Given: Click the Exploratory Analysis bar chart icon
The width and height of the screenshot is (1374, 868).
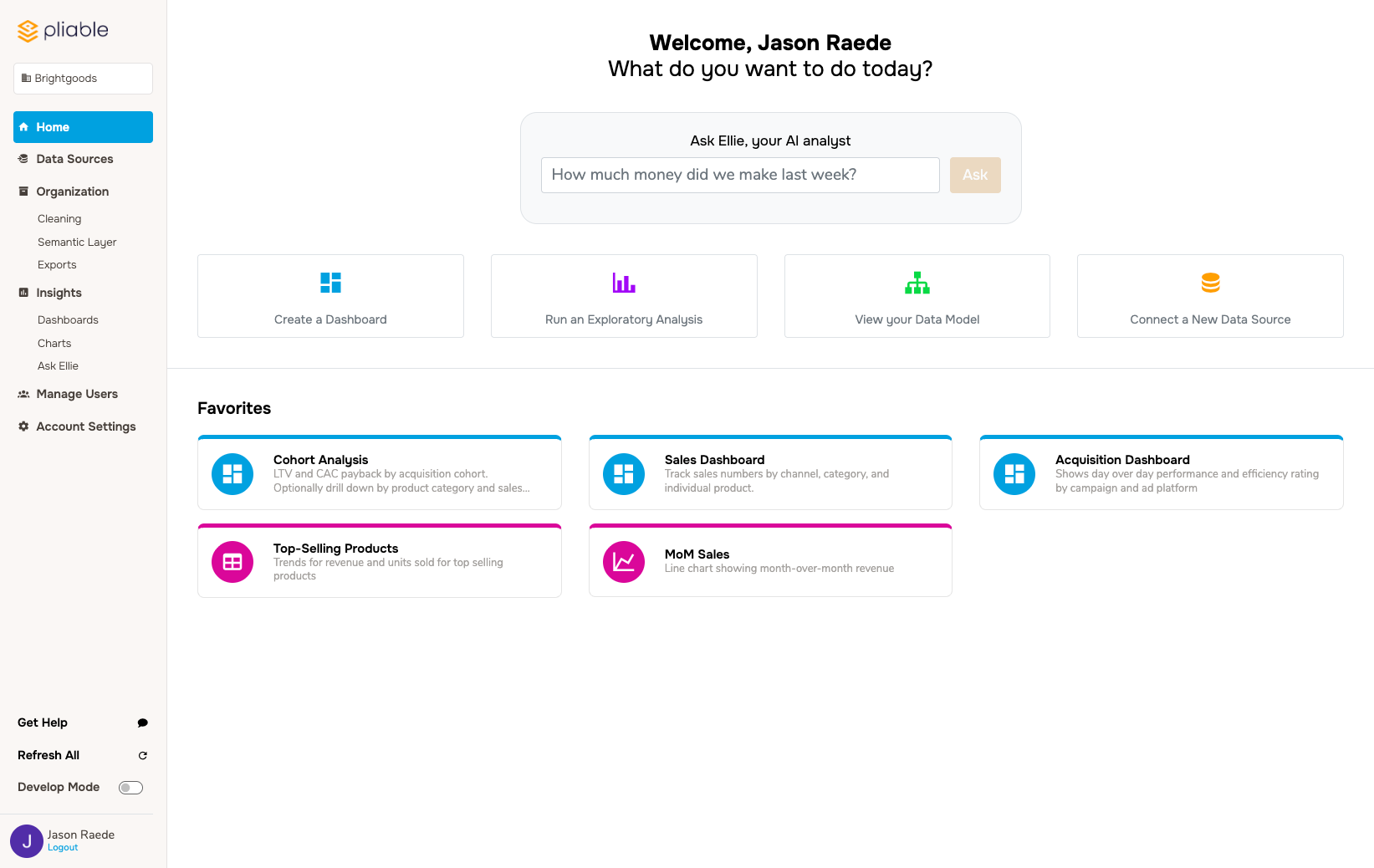Looking at the screenshot, I should point(624,283).
